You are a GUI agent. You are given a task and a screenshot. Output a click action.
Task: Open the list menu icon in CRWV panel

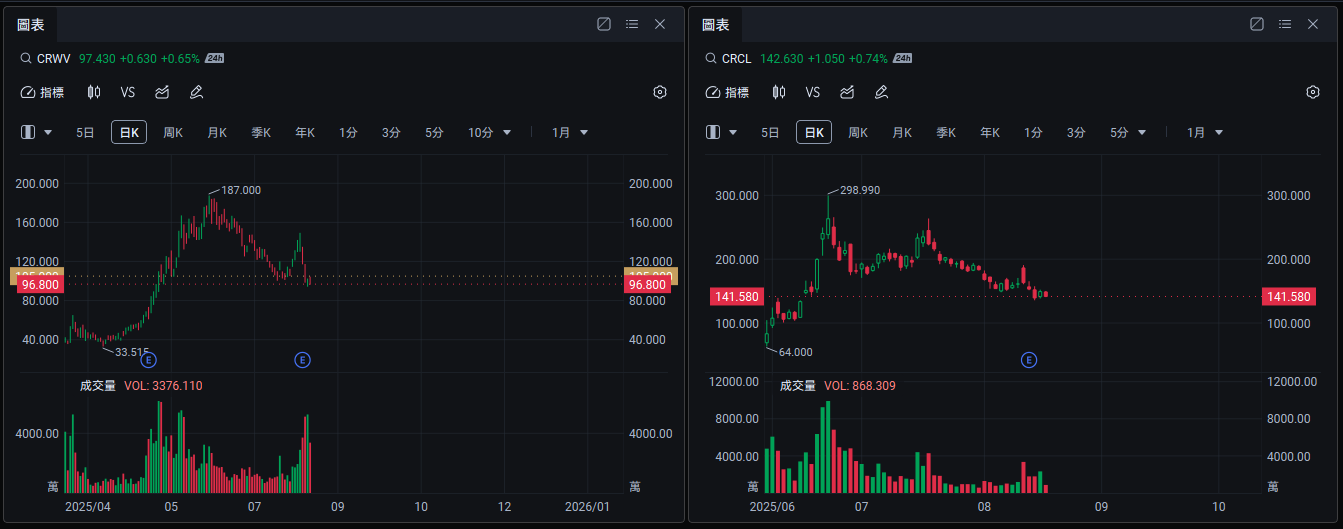pos(632,24)
